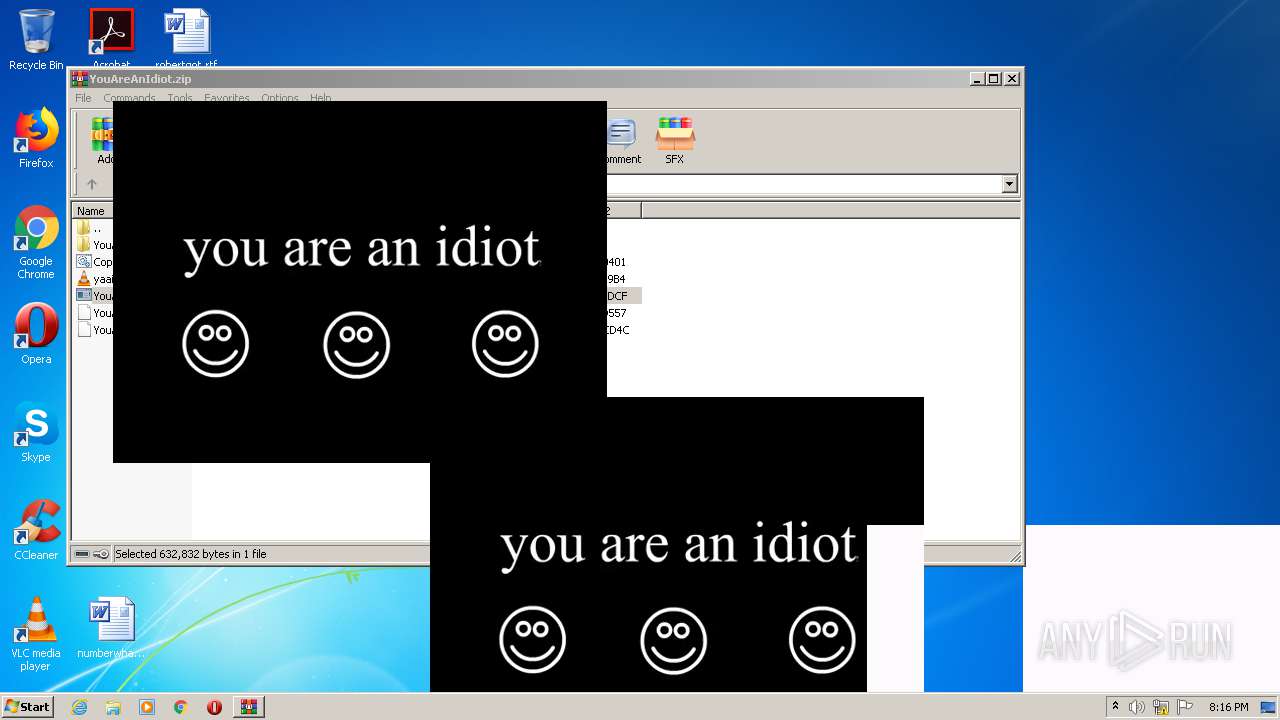Select the 'Cop...' file row in WinRAR
Image resolution: width=1280 pixels, height=720 pixels.
pyautogui.click(x=93, y=262)
